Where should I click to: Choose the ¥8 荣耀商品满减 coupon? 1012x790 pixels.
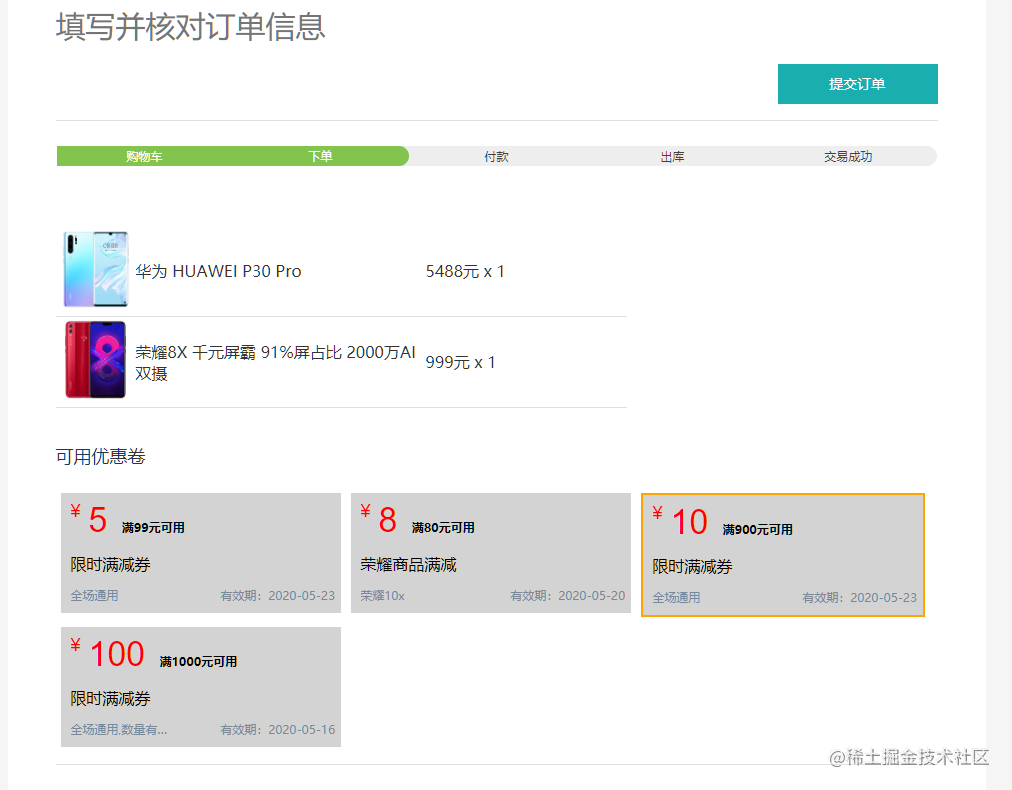pyautogui.click(x=490, y=552)
